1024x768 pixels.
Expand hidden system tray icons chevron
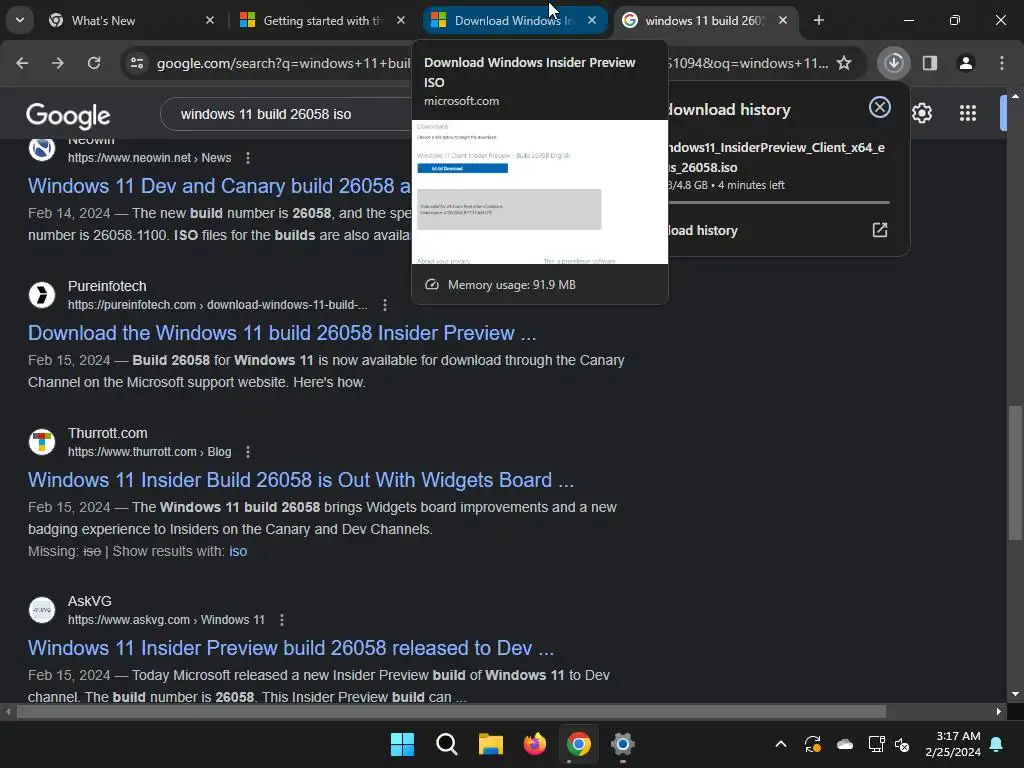pyautogui.click(x=780, y=744)
